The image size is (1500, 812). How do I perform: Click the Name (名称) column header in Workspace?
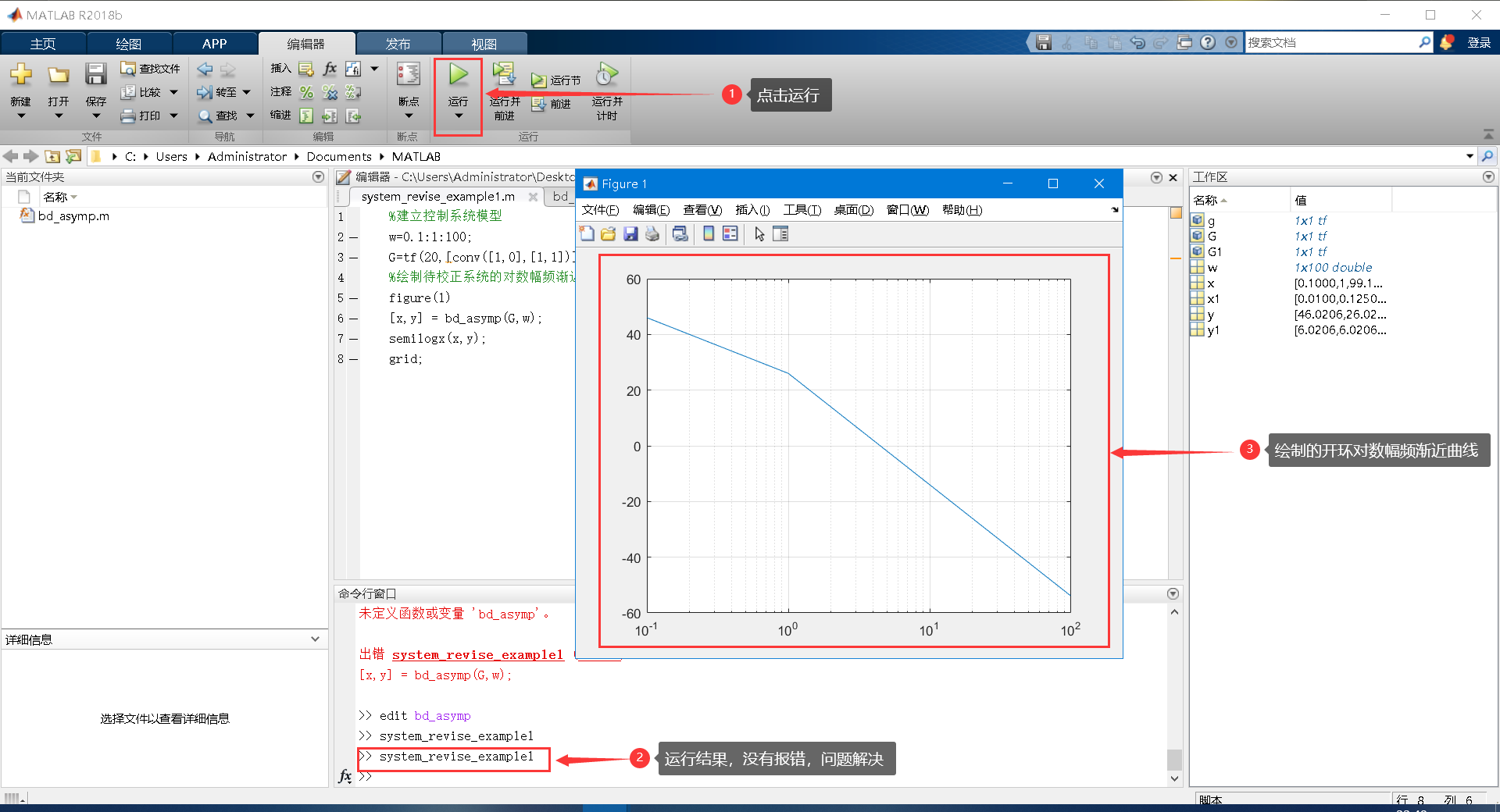pos(1205,200)
